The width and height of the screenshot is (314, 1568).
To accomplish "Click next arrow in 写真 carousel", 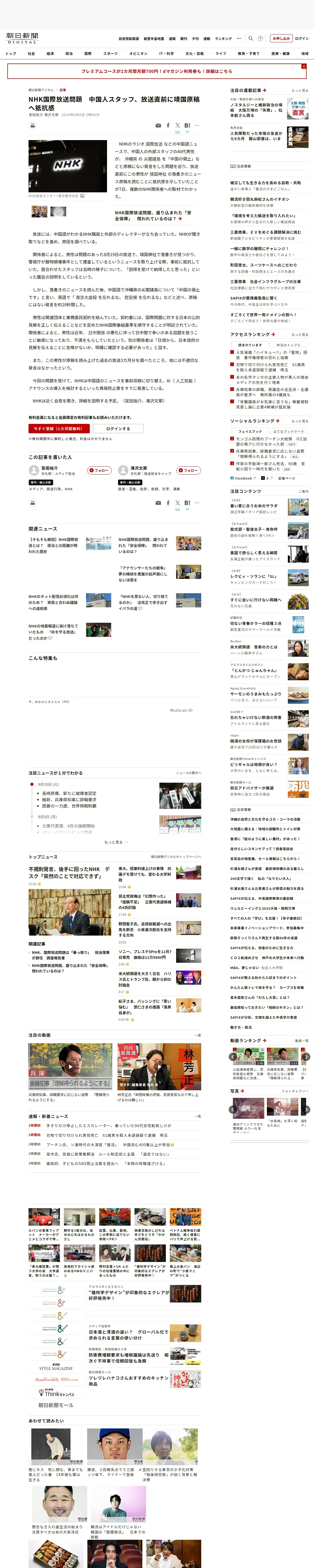I will point(306,1109).
